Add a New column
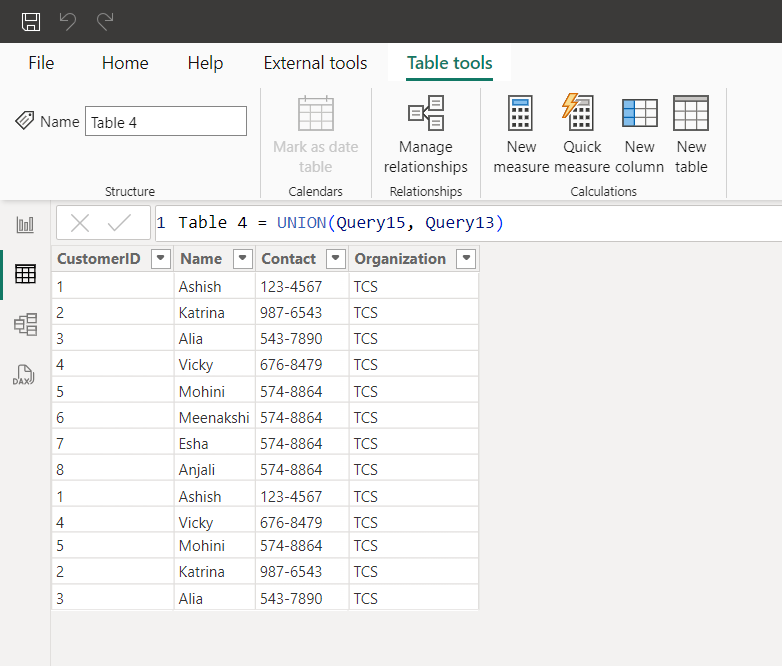The width and height of the screenshot is (782, 666). (x=639, y=136)
